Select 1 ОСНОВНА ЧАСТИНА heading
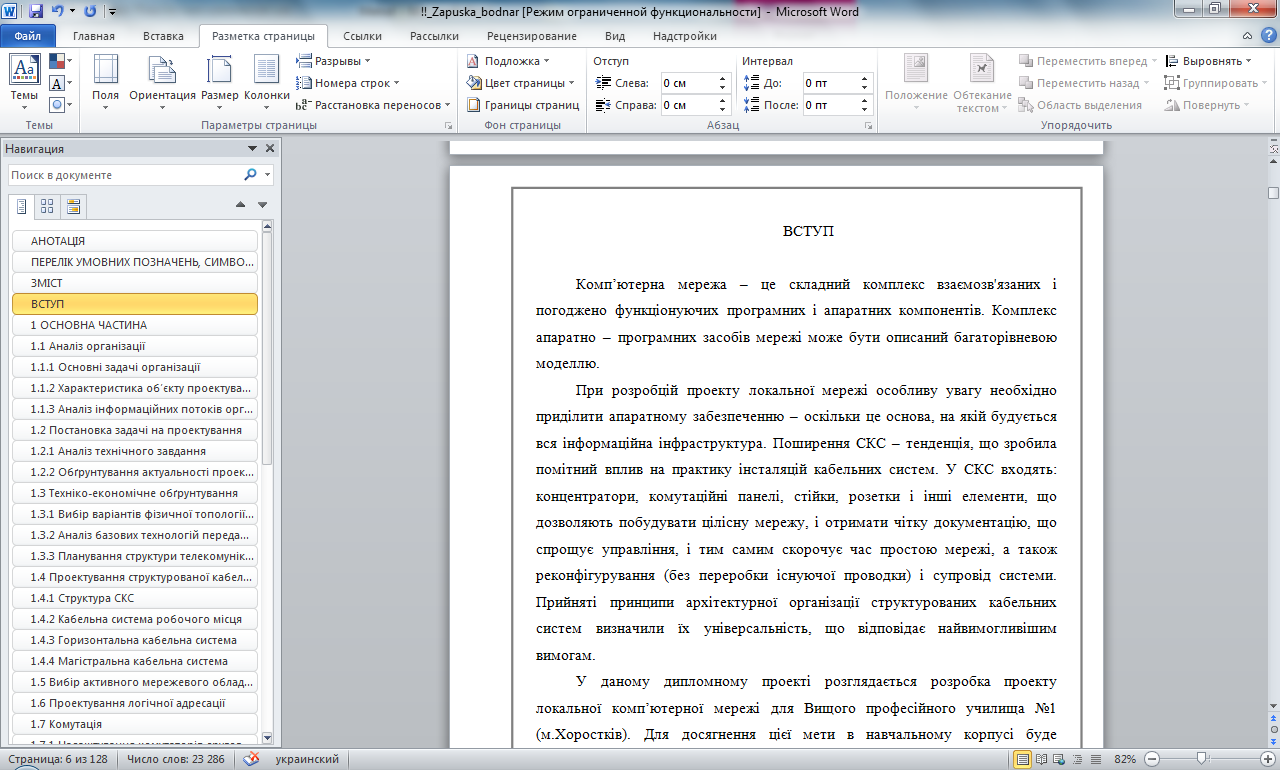Image resolution: width=1280 pixels, height=770 pixels. tap(135, 325)
